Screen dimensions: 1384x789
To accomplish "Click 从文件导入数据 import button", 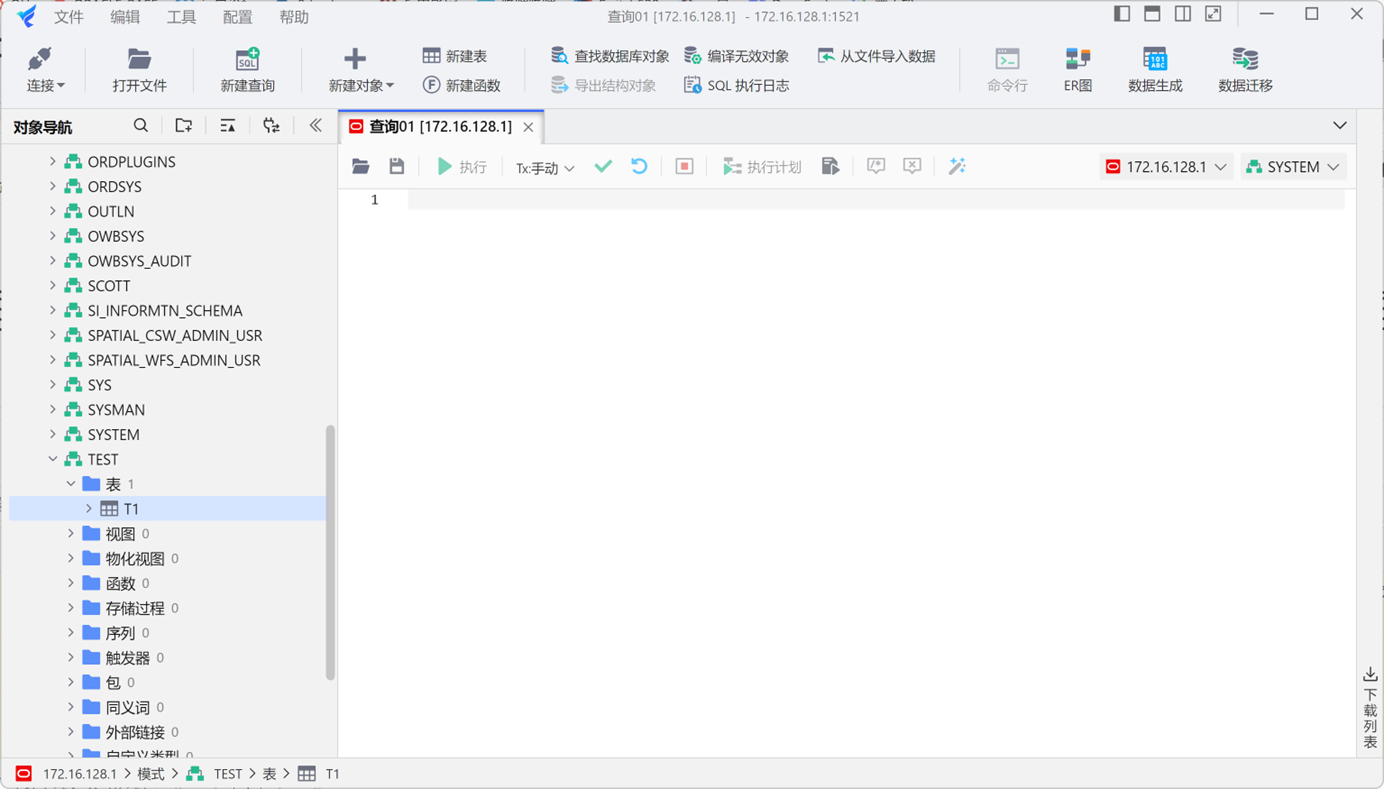I will pos(876,56).
